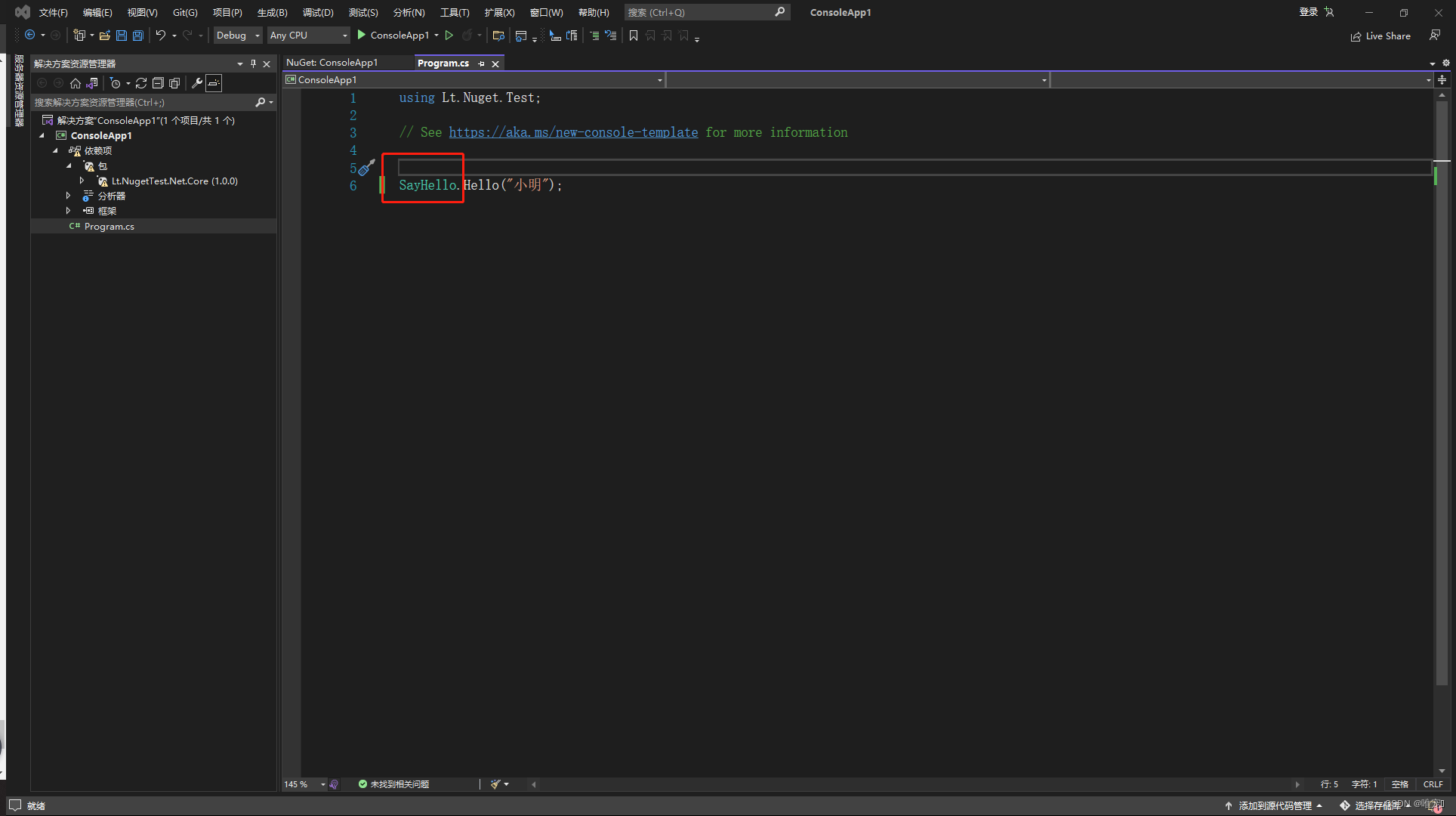The image size is (1456, 816).
Task: Click Sync/Refresh icon in Solution Explorer toolbar
Action: pyautogui.click(x=141, y=83)
